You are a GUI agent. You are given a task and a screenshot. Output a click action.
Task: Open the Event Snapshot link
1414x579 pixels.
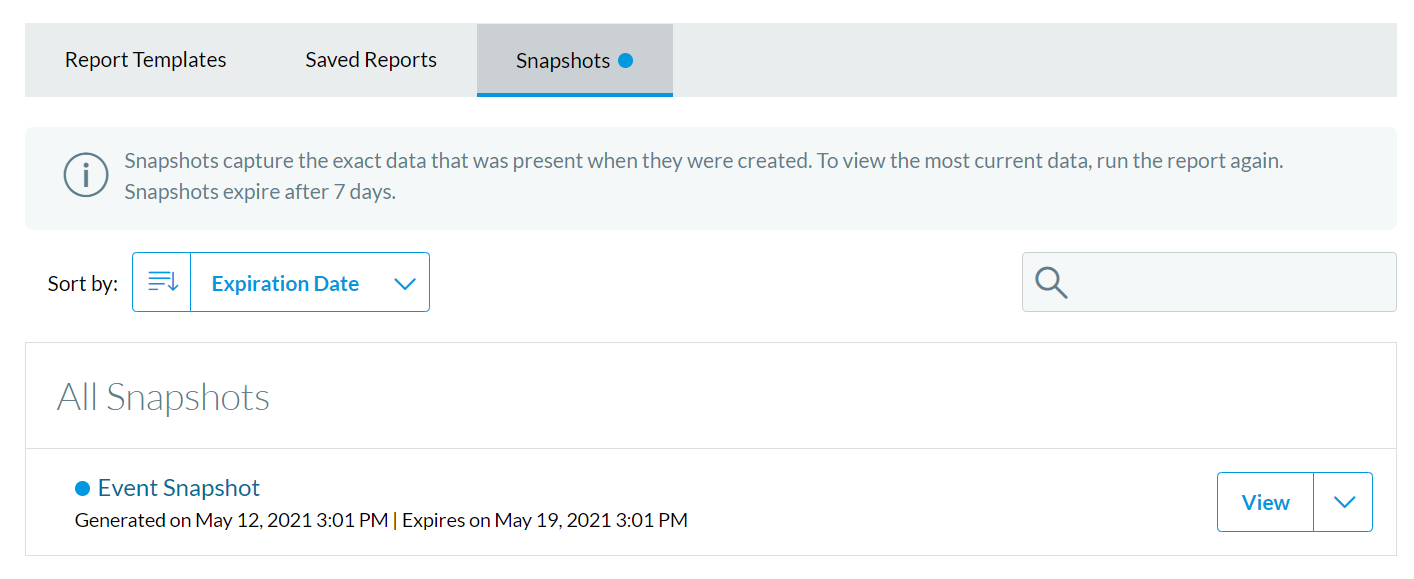[178, 487]
